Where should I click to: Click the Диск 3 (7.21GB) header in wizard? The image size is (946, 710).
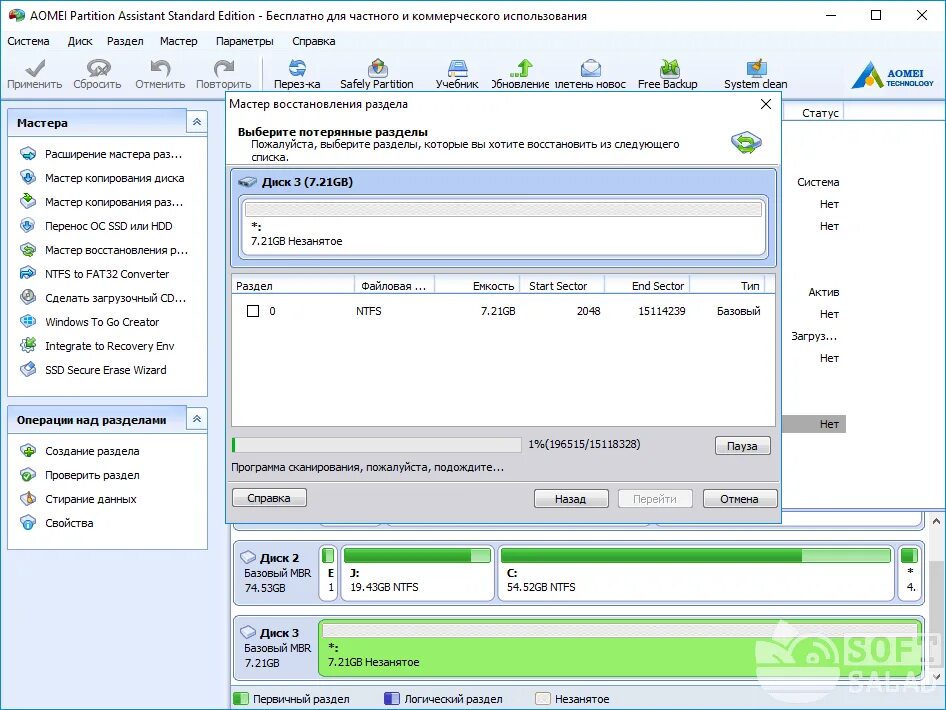[503, 182]
